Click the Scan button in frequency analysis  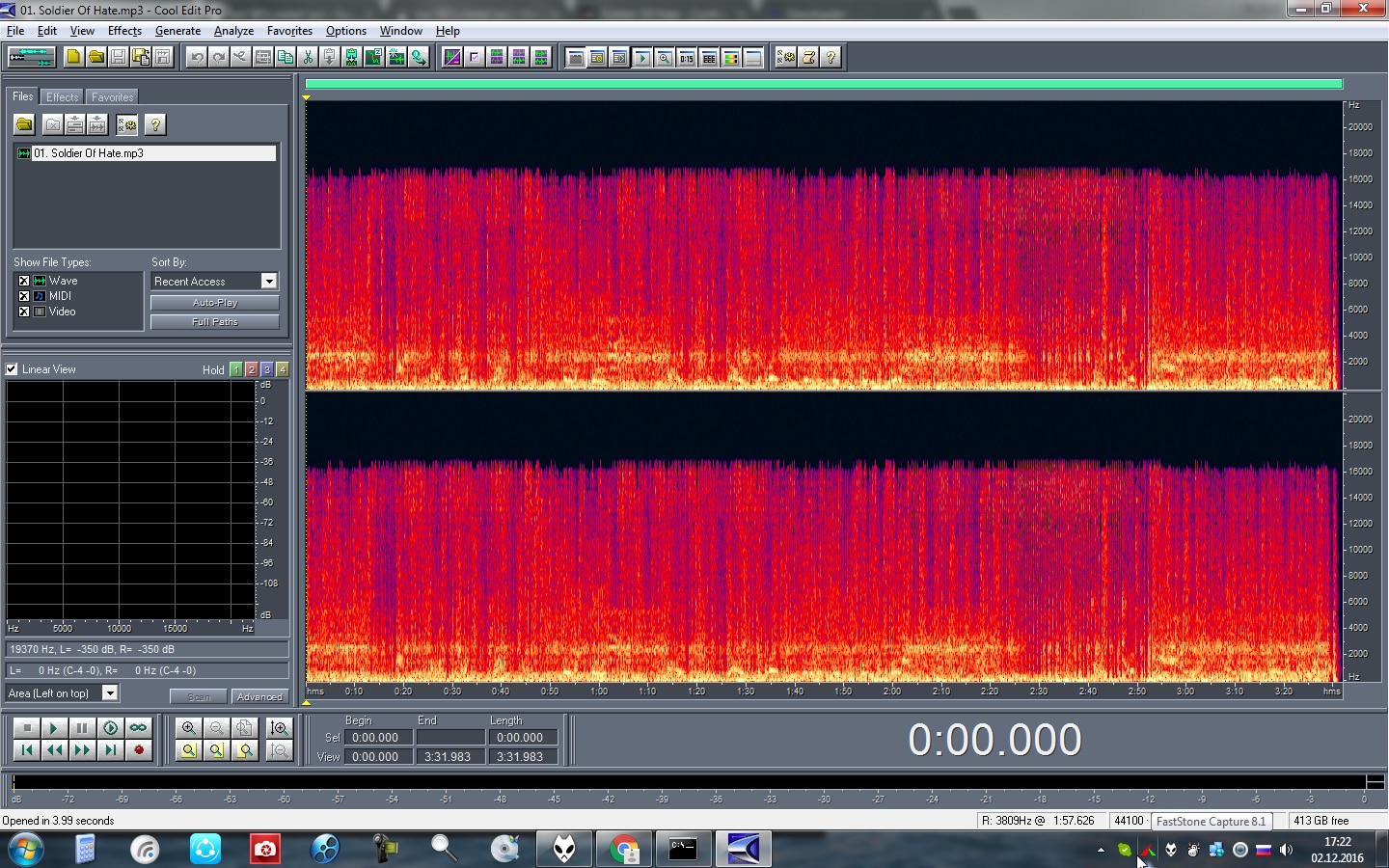[199, 696]
